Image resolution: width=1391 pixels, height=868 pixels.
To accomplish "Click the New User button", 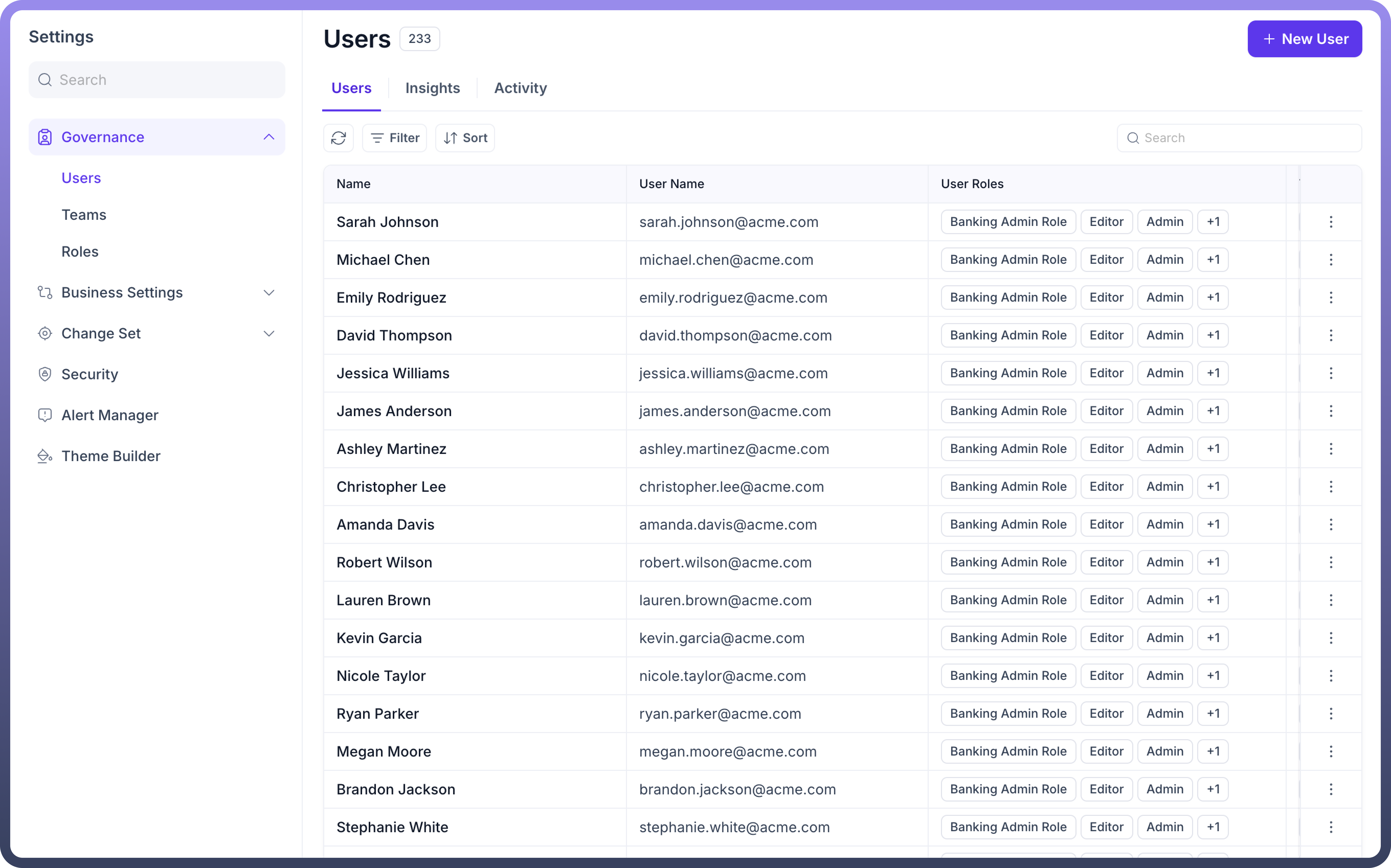I will tap(1304, 39).
